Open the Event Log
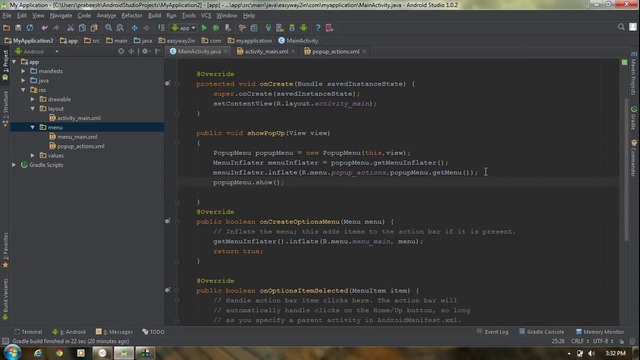Image resolution: width=640 pixels, height=360 pixels. click(493, 332)
